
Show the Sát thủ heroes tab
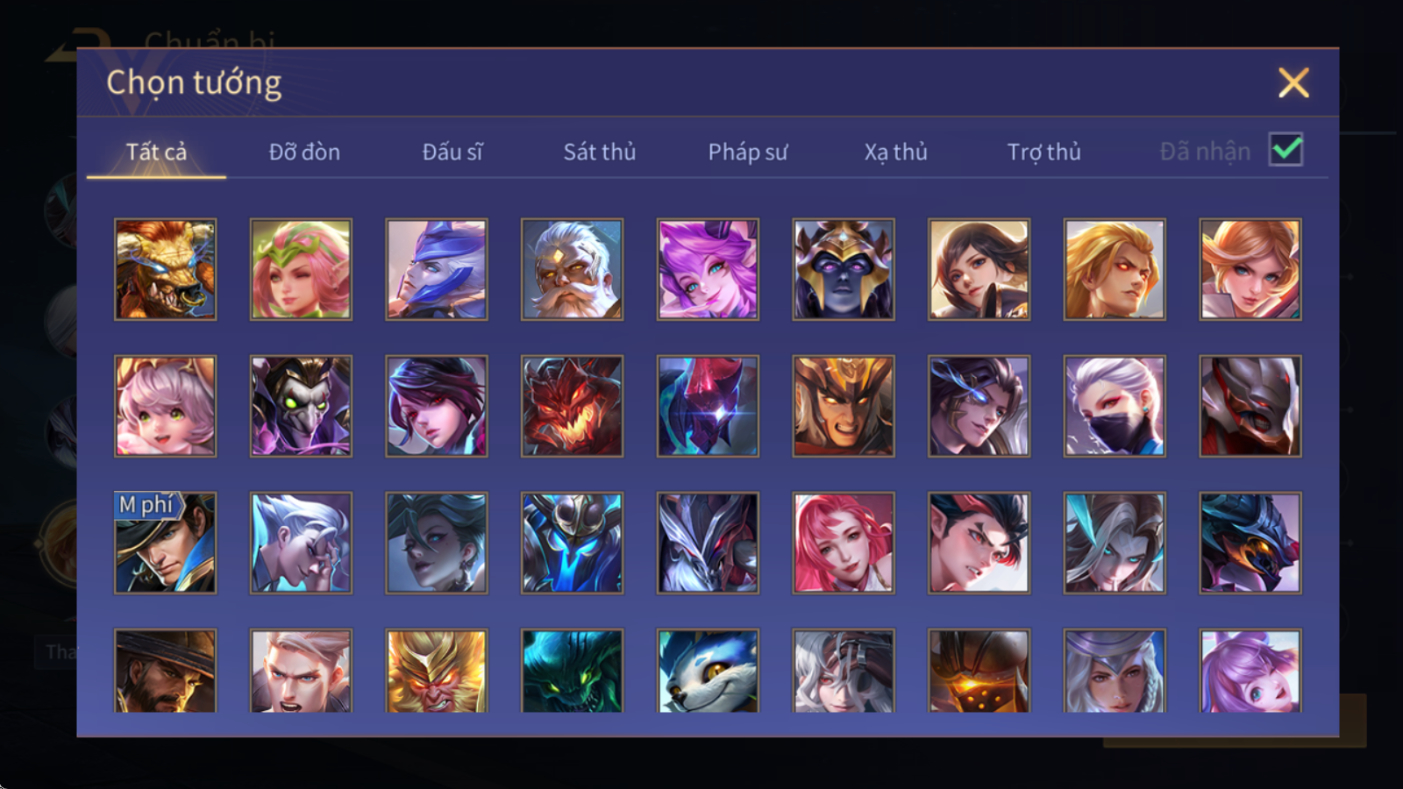coord(600,152)
